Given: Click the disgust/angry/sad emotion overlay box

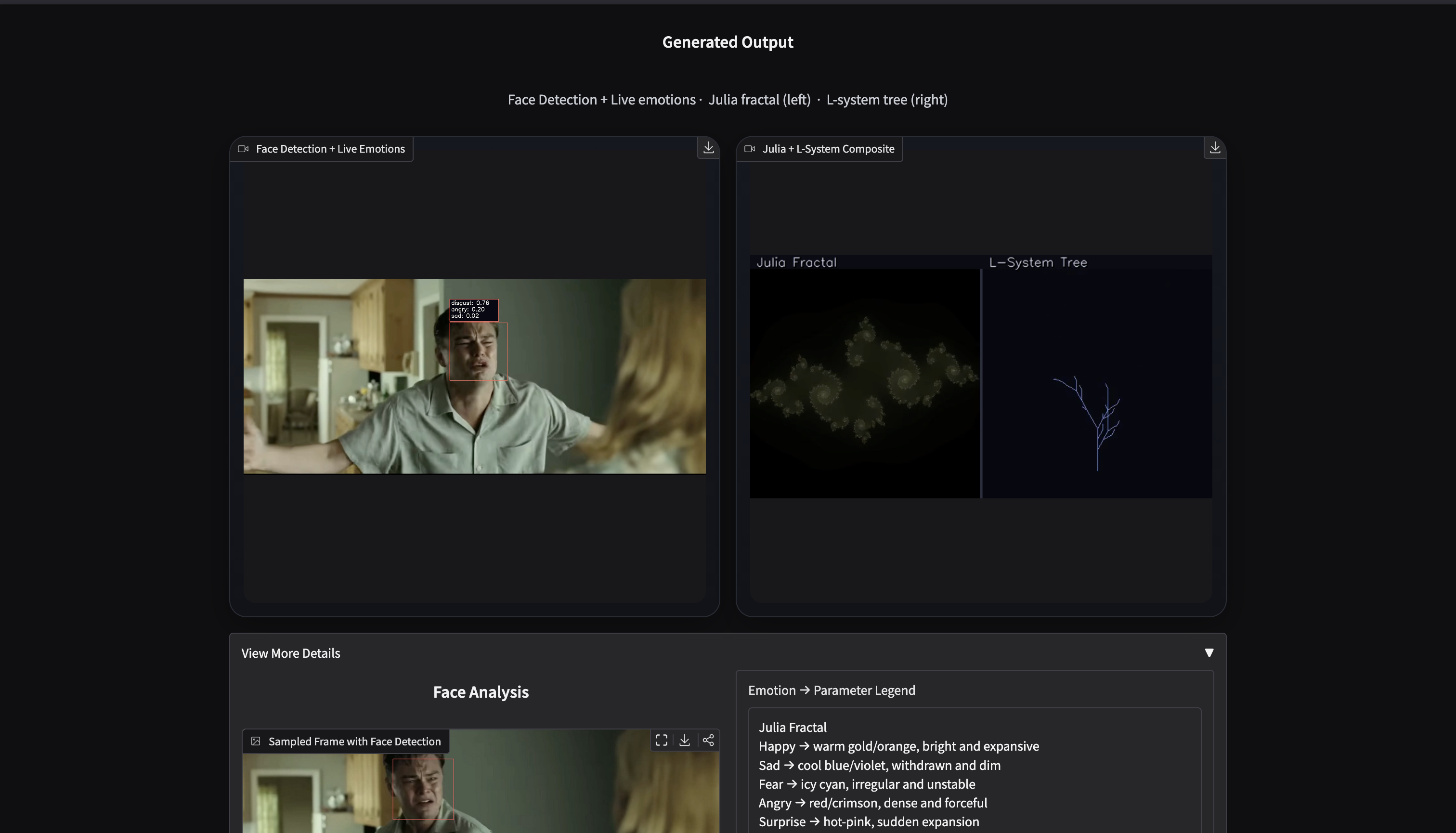Looking at the screenshot, I should point(474,310).
